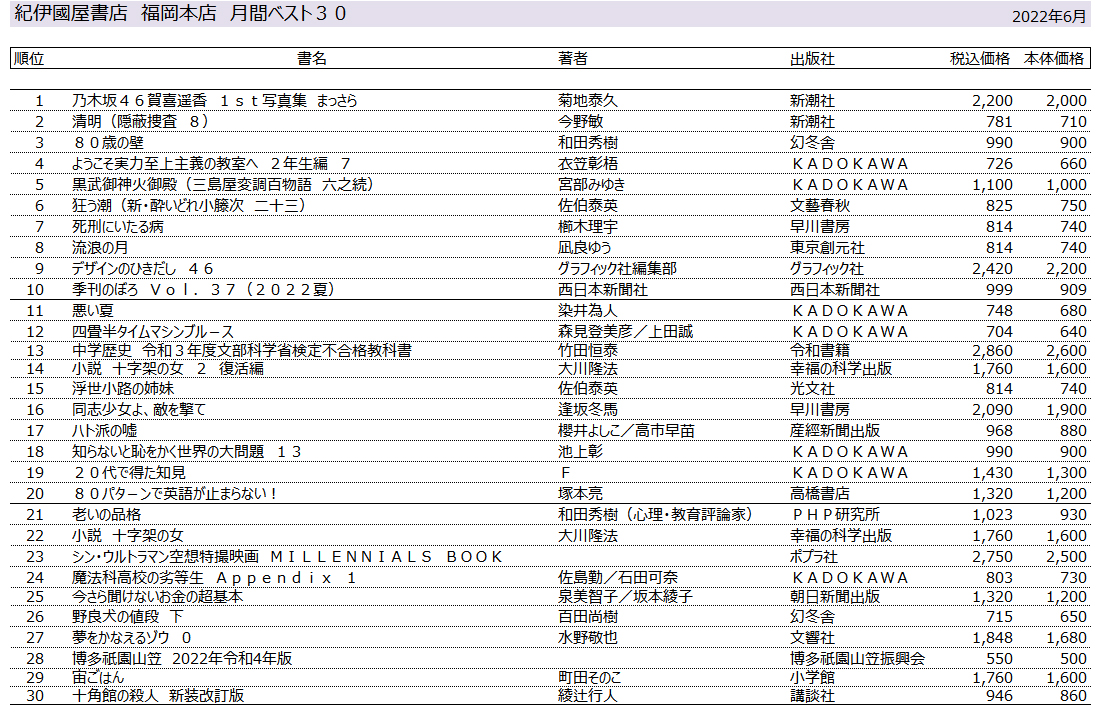Select title 乃木坂46賀喜遥香 1st写真集 まっさら
This screenshot has height=715, width=1101.
214,100
